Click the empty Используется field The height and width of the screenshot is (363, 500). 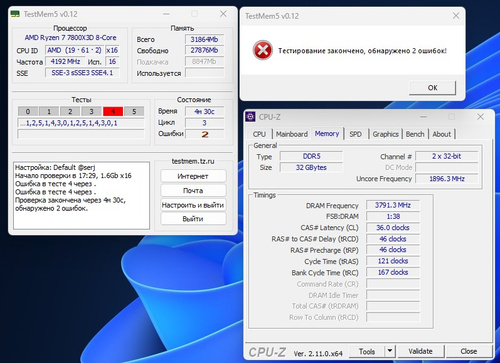click(x=204, y=73)
